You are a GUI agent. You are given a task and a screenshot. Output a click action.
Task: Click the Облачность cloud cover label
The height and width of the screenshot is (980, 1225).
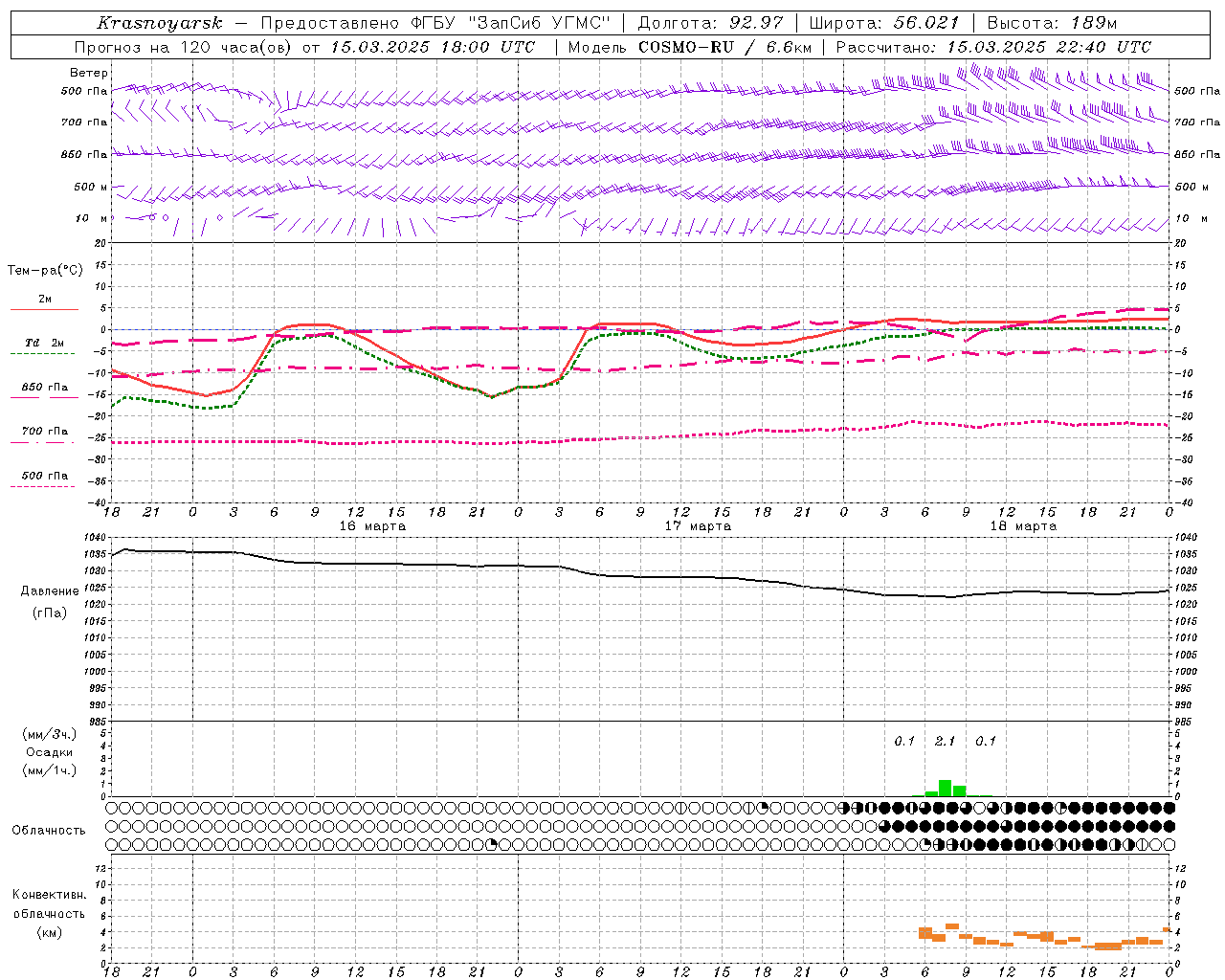click(49, 830)
